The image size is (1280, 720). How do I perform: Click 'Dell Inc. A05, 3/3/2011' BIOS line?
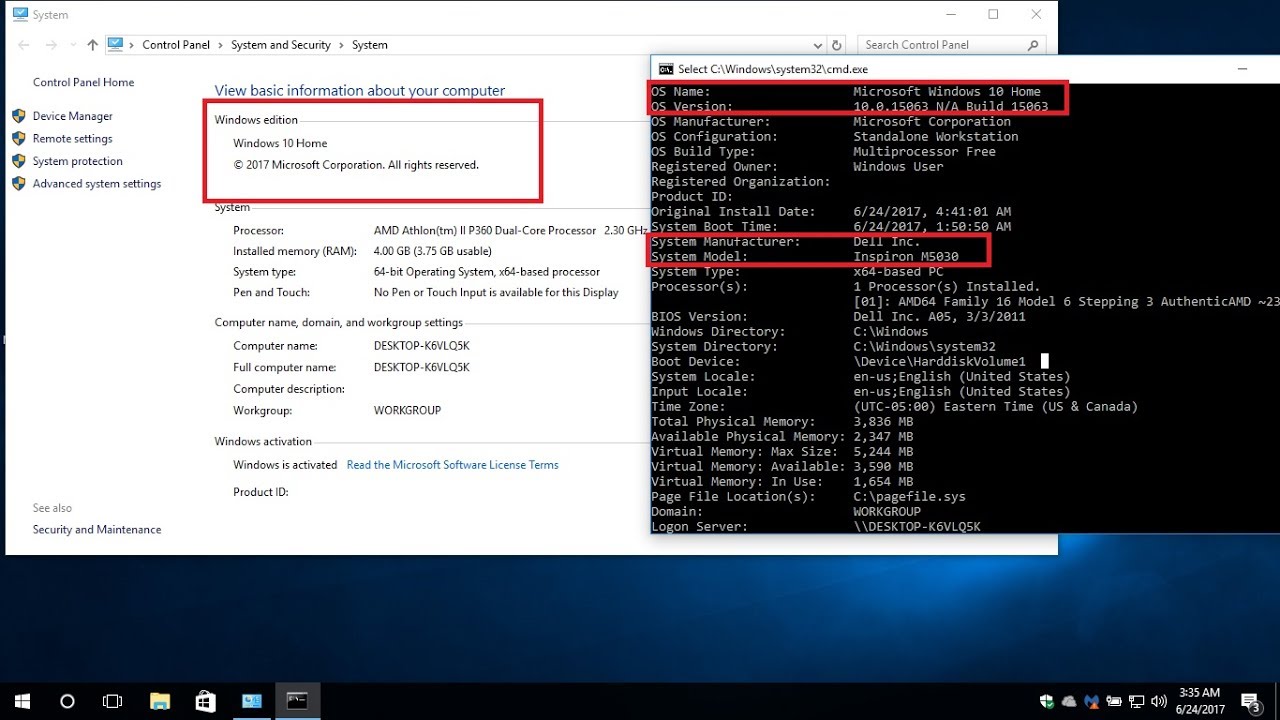pyautogui.click(x=939, y=317)
